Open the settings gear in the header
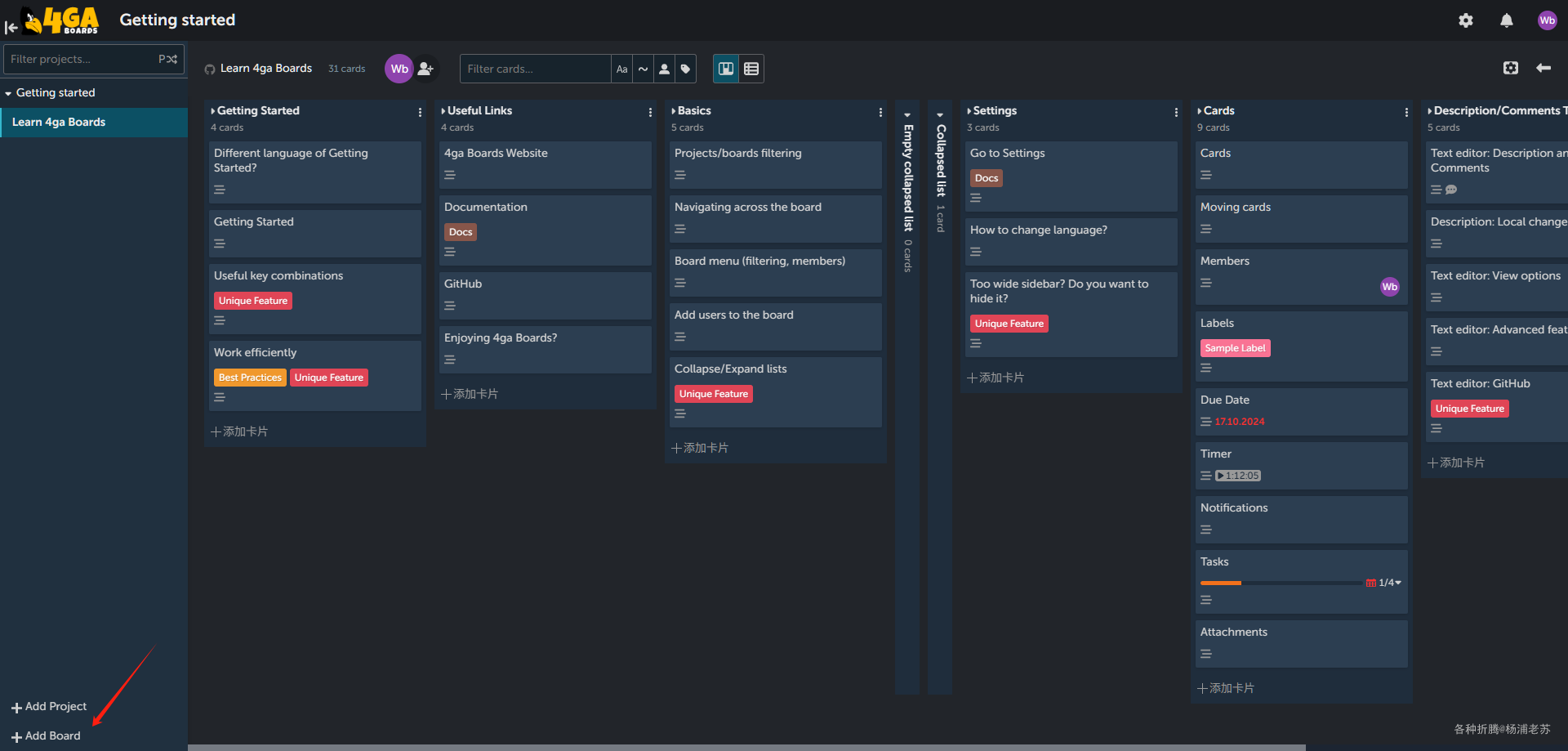 coord(1466,20)
